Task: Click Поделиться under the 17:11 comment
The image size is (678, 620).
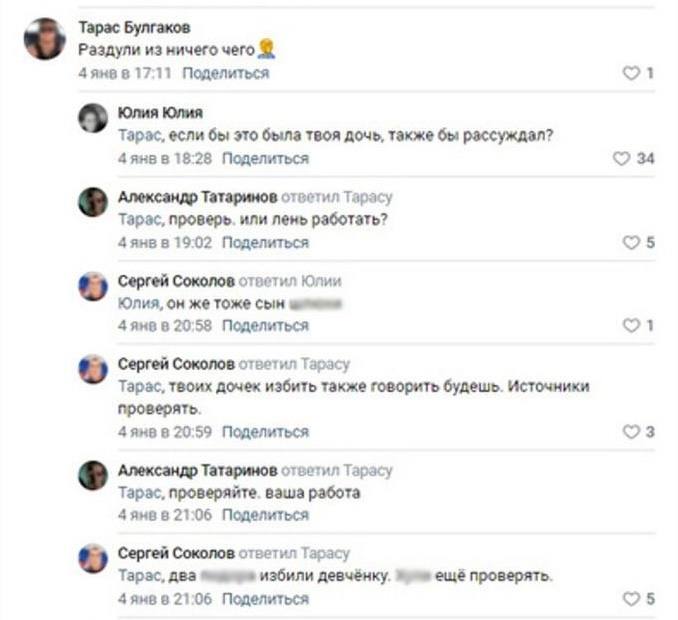Action: pyautogui.click(x=226, y=73)
